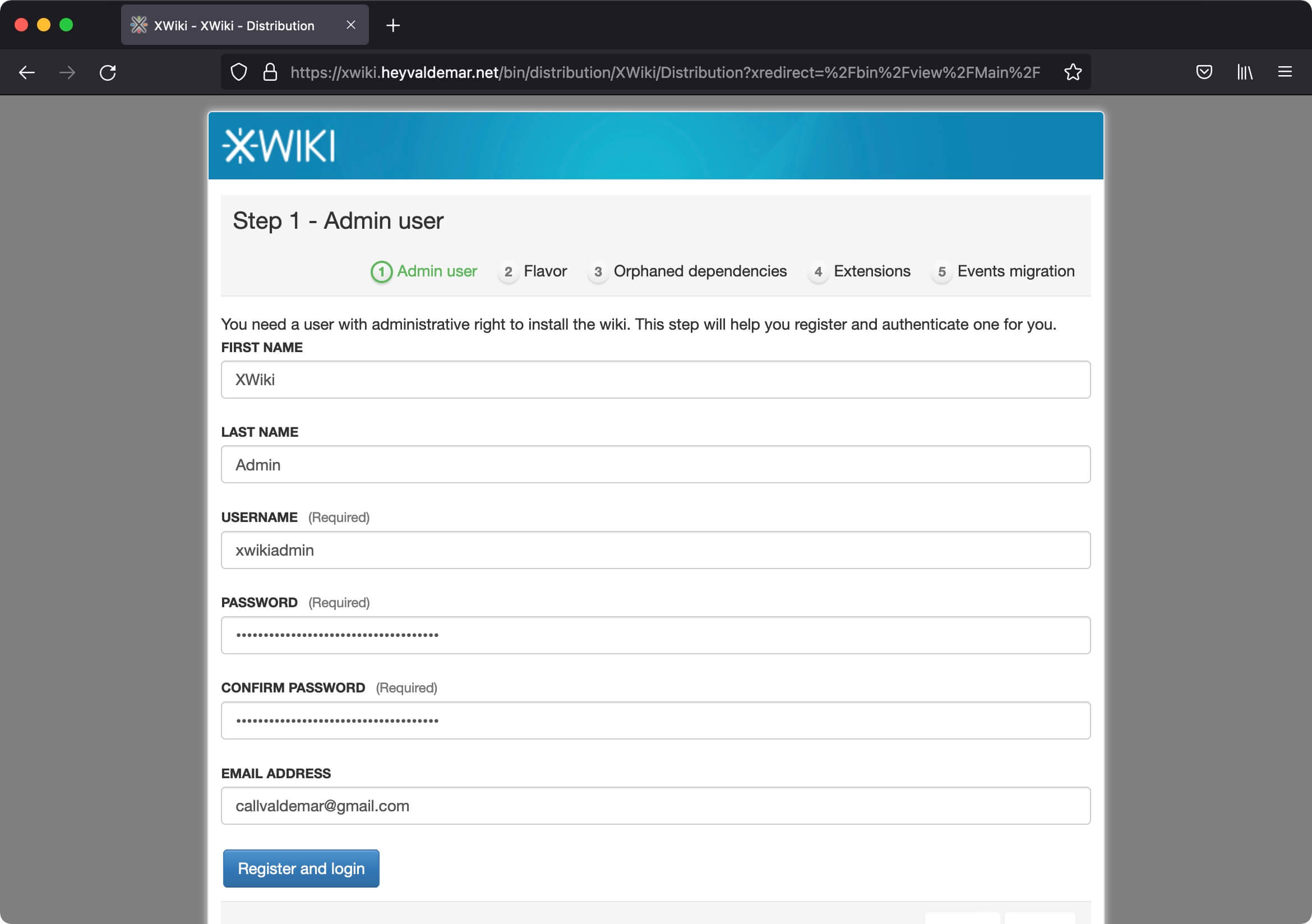Click the browser back arrow
The width and height of the screenshot is (1312, 924).
(x=27, y=72)
